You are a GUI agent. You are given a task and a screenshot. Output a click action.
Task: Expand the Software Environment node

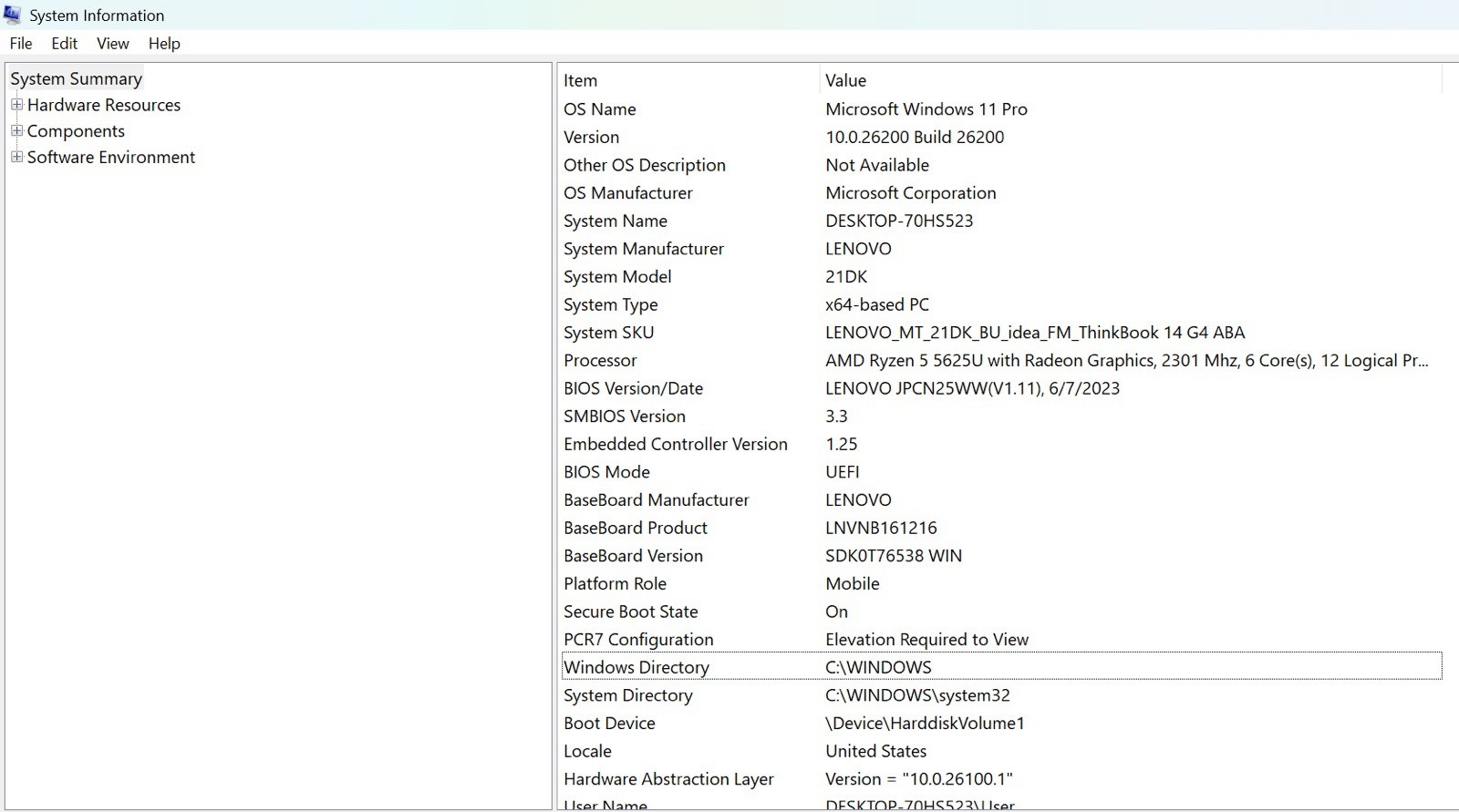point(16,157)
